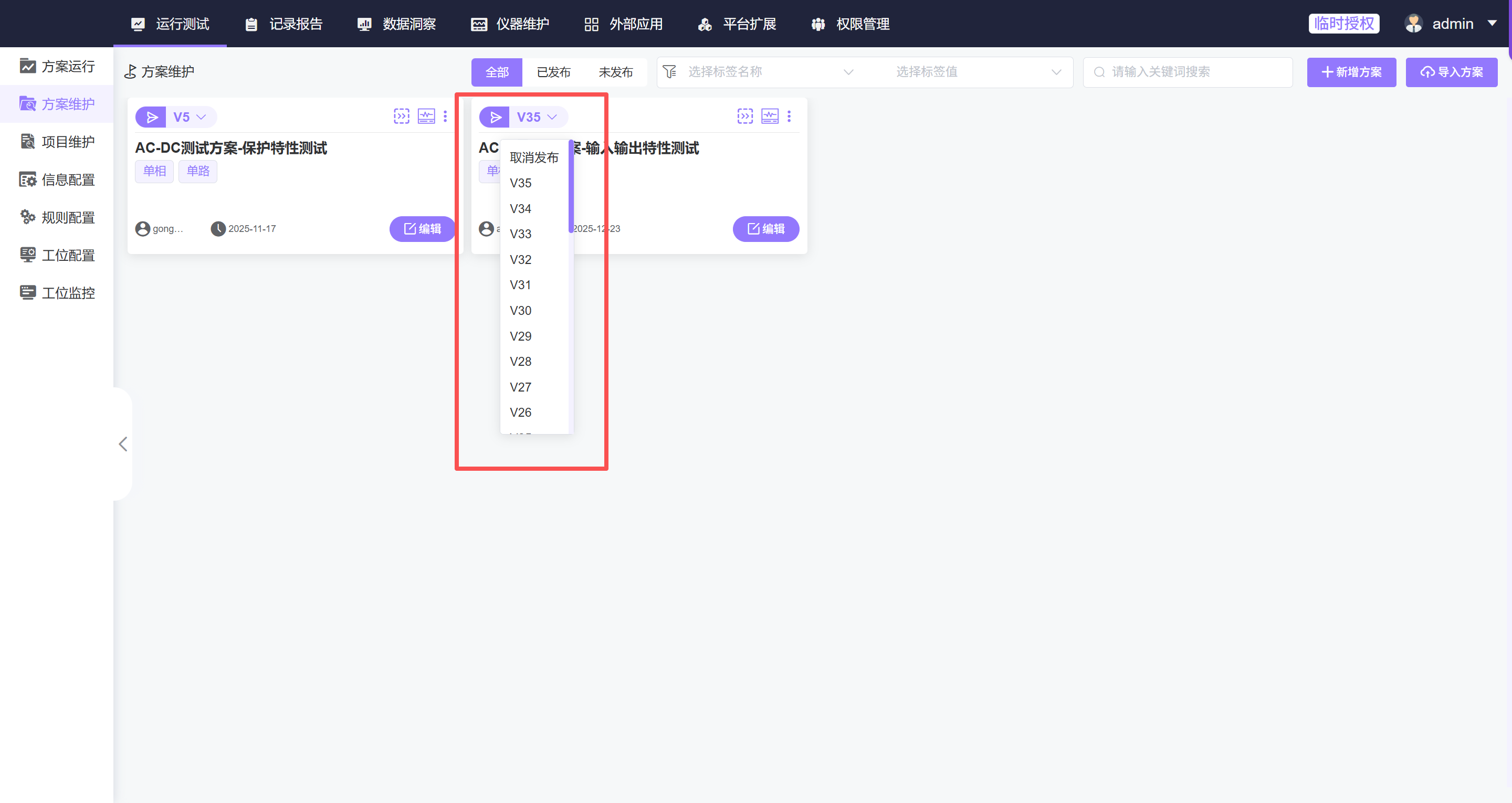
Task: Choose 取消发布 in the version menu
Action: tap(533, 157)
